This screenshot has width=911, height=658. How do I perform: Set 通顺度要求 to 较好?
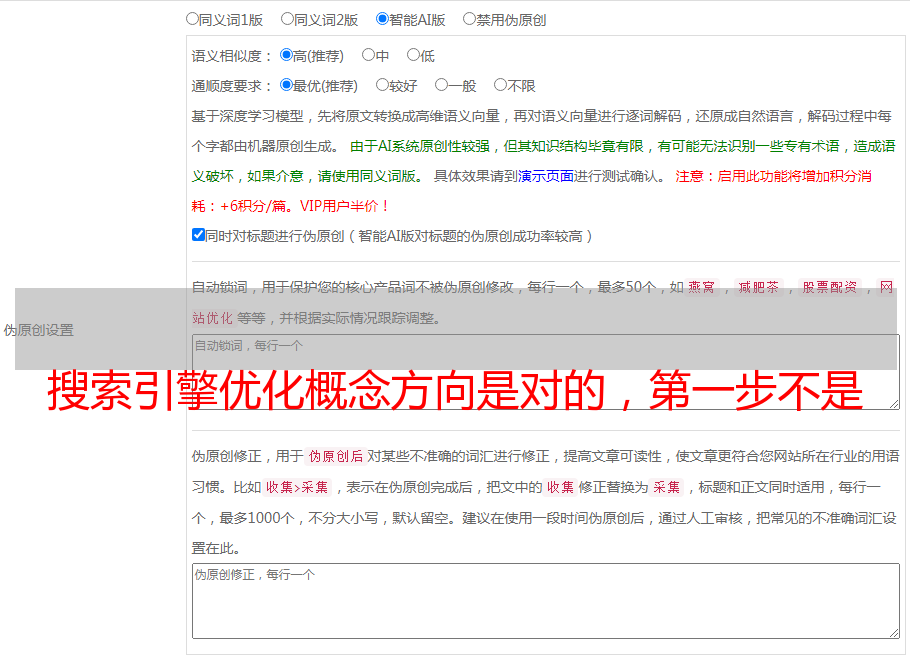click(x=382, y=85)
